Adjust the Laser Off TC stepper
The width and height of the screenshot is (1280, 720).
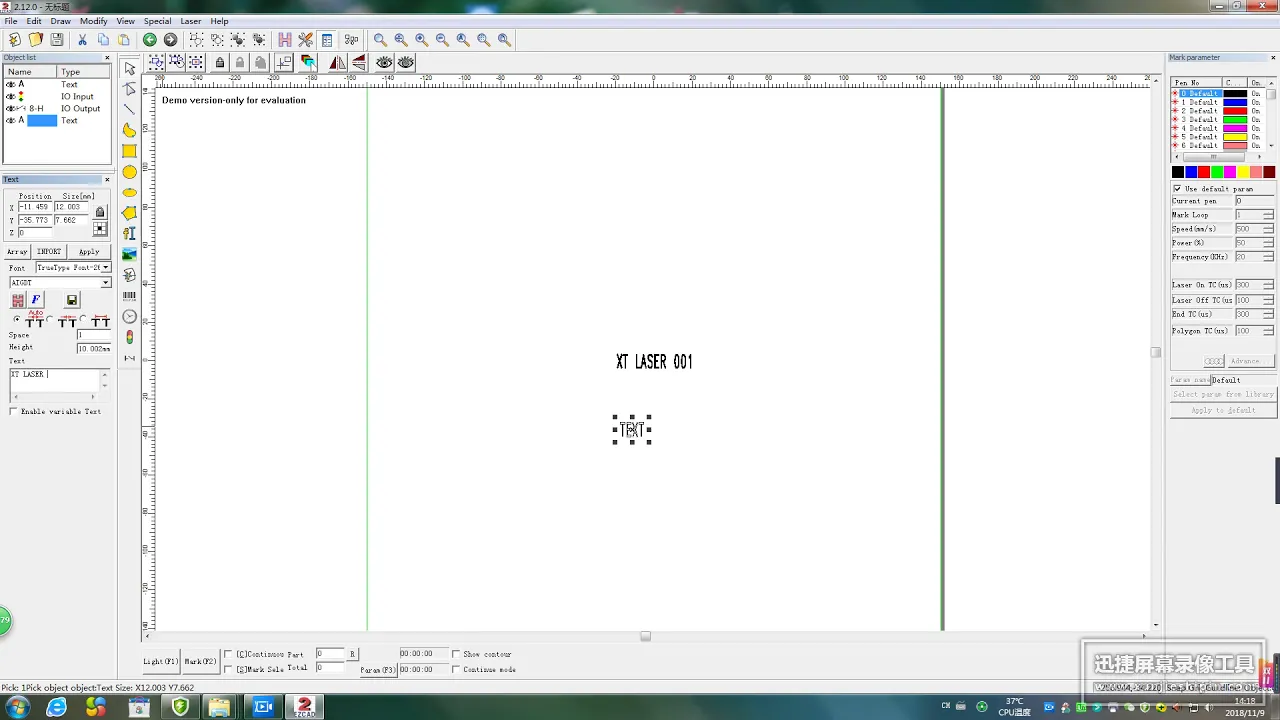(x=1268, y=300)
